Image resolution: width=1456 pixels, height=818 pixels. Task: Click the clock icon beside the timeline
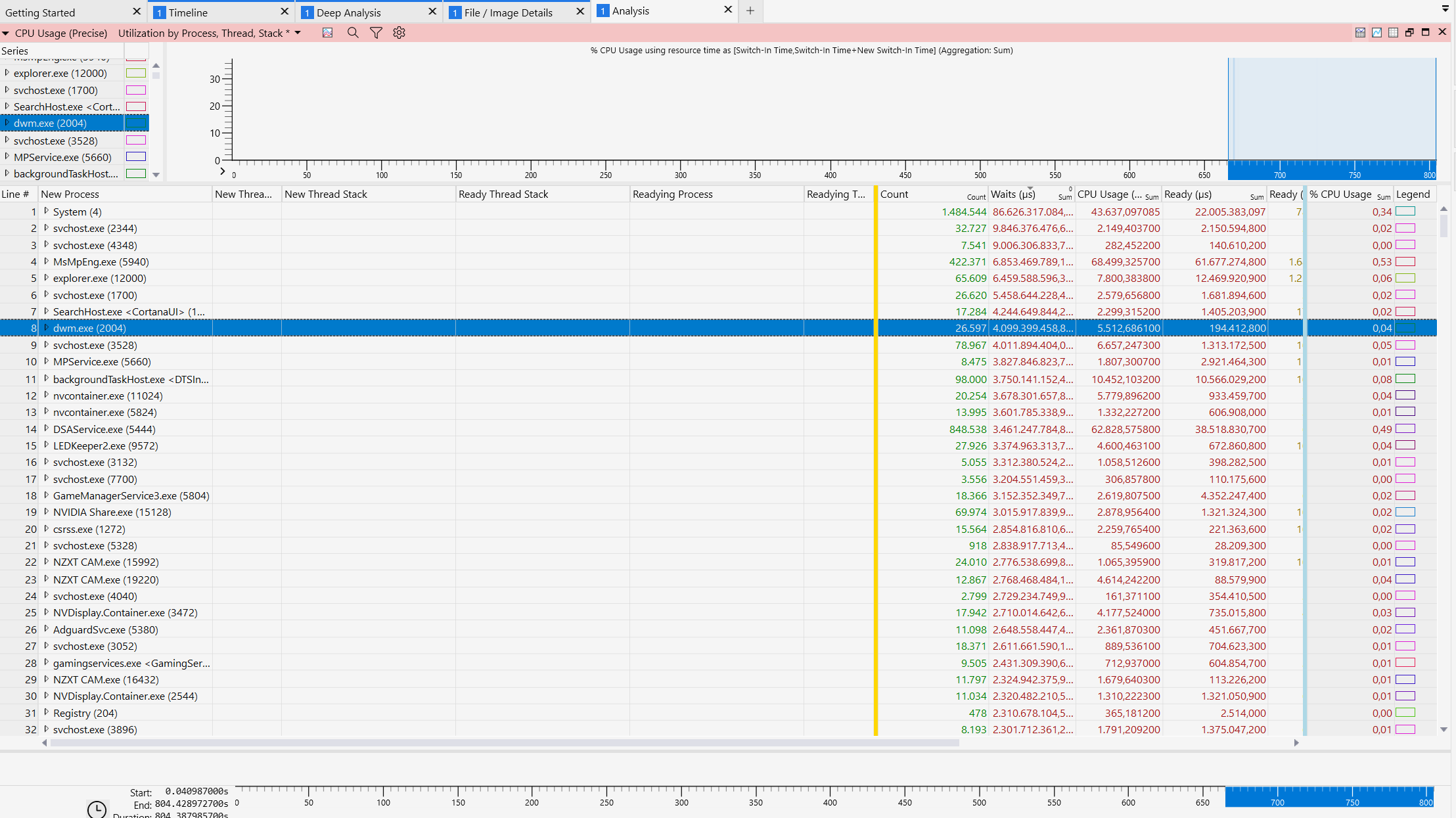coord(97,809)
